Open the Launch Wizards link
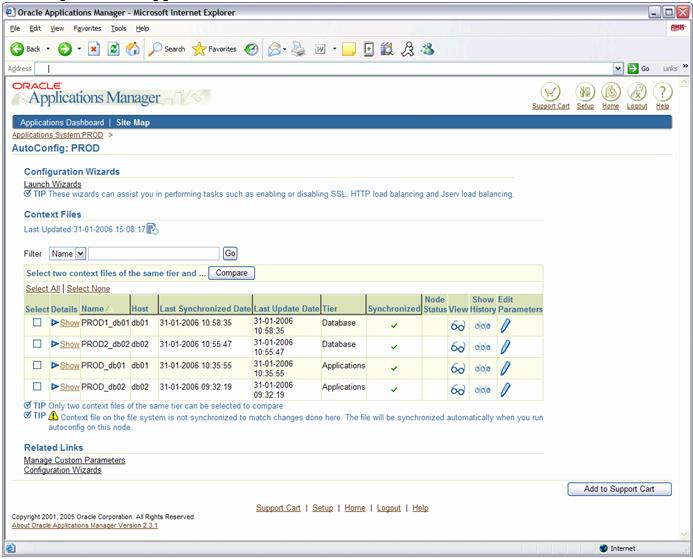 [53, 184]
